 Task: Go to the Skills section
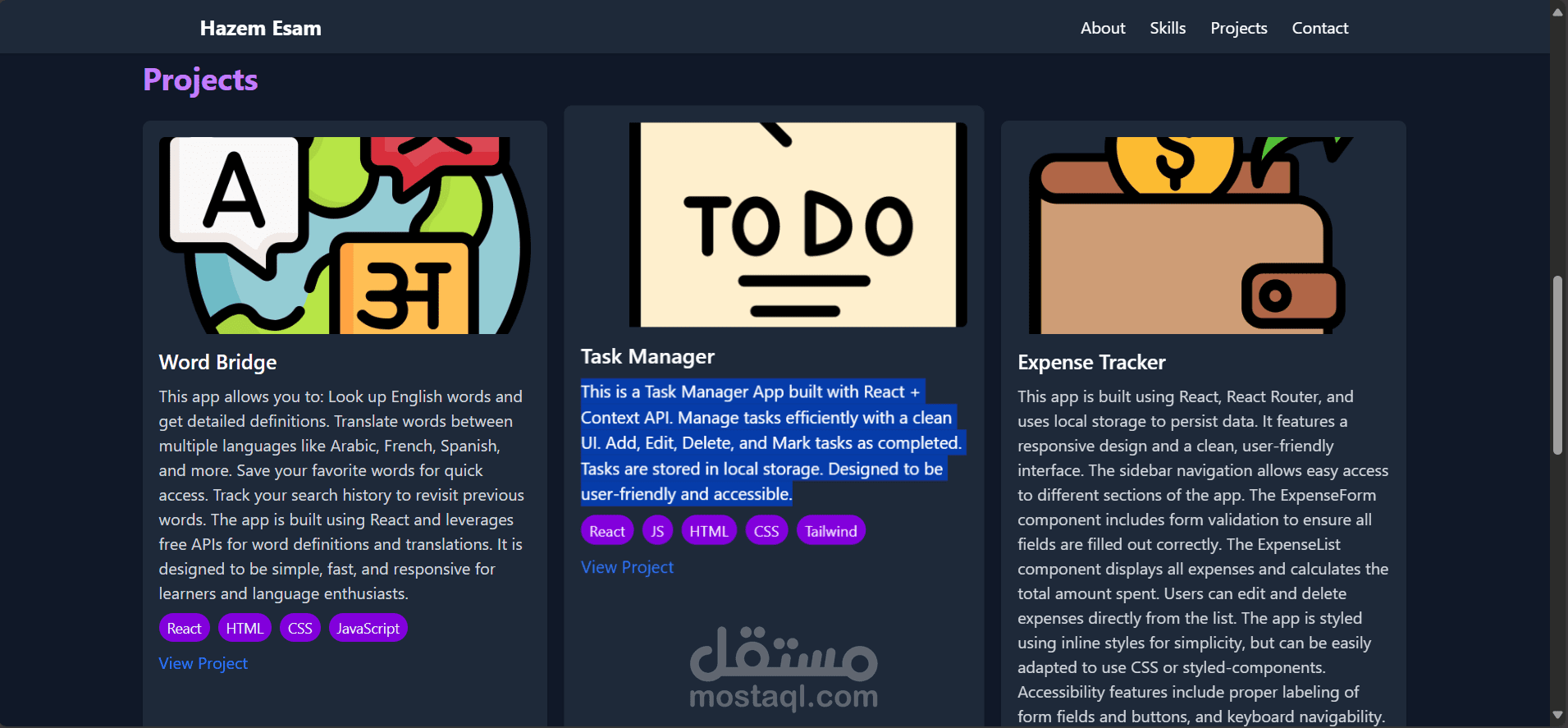(1168, 28)
